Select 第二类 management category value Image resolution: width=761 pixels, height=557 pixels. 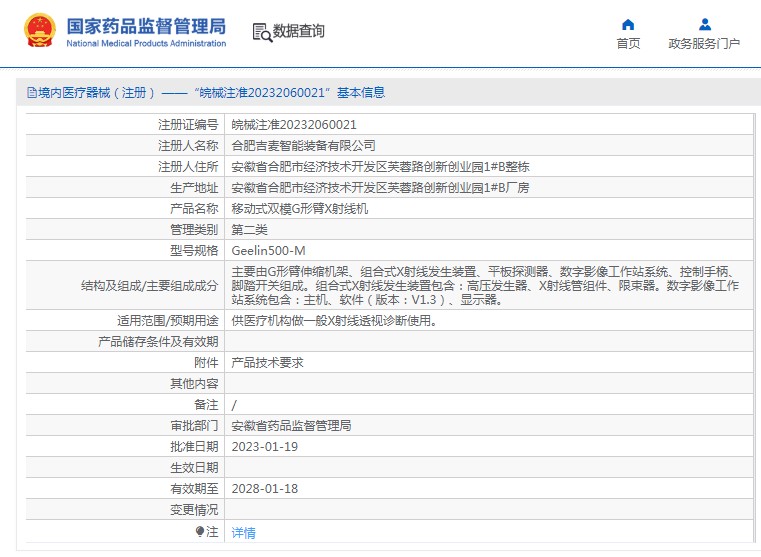[x=249, y=229]
